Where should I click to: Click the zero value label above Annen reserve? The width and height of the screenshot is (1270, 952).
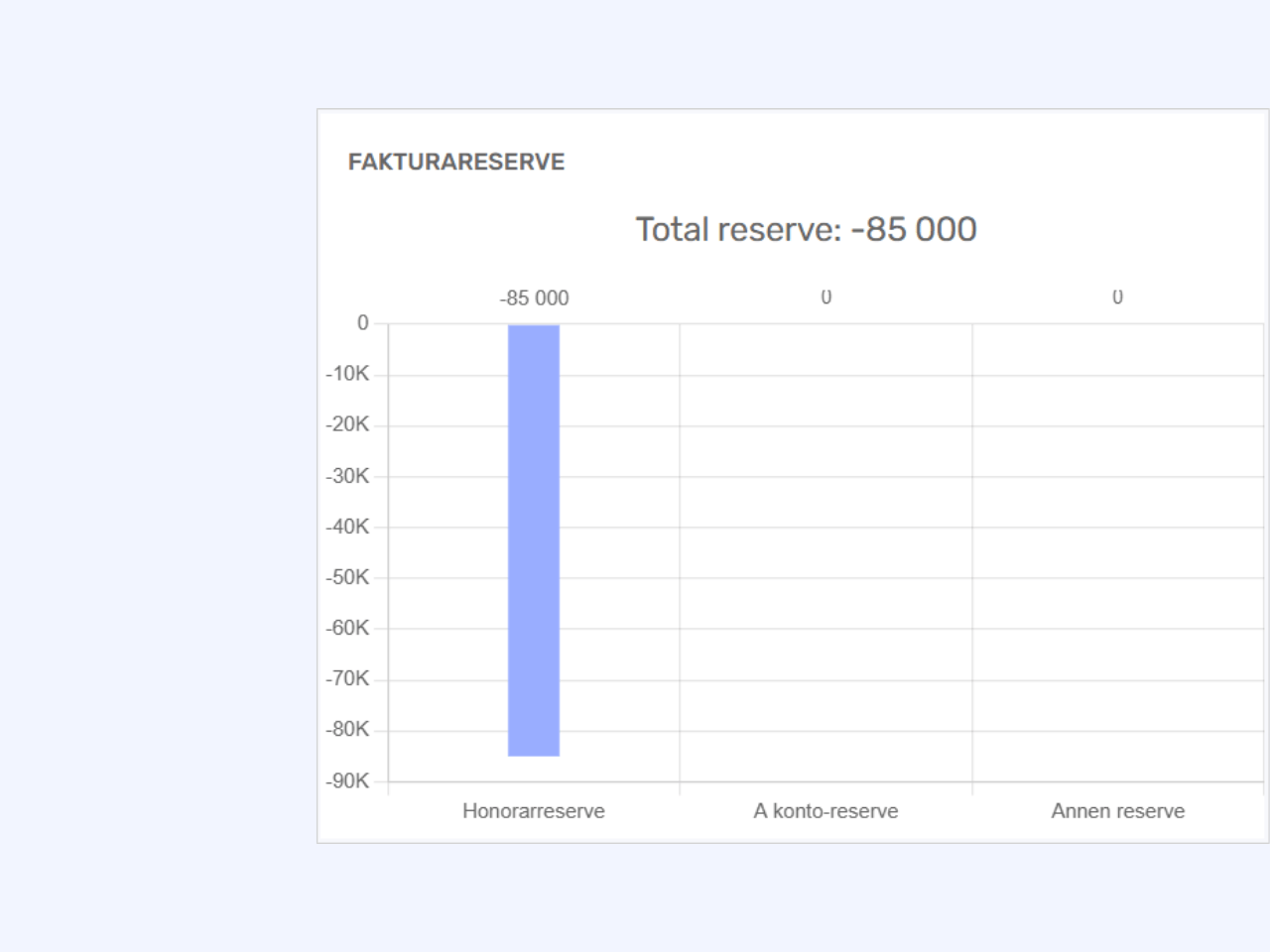point(1117,297)
